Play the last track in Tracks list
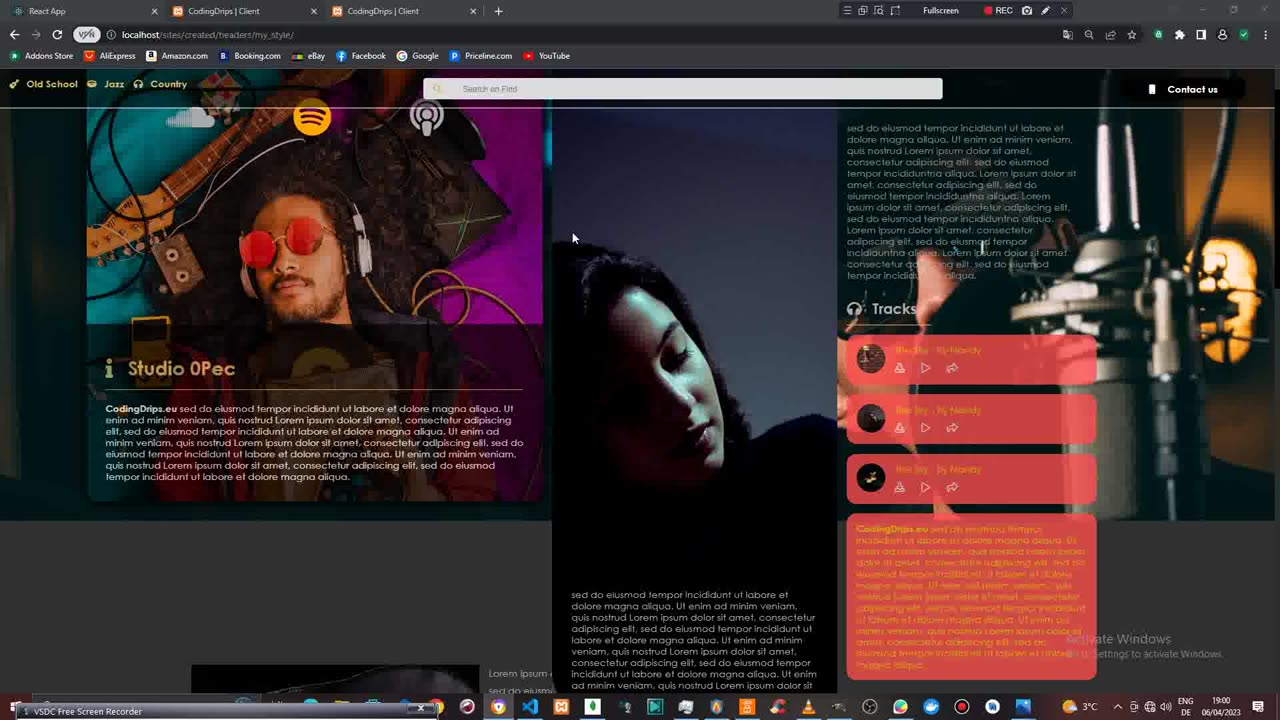Viewport: 1280px width, 720px height. point(925,487)
